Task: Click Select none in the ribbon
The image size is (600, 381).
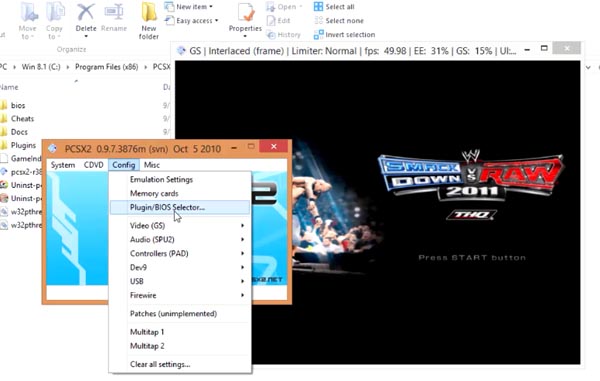Action: [339, 21]
